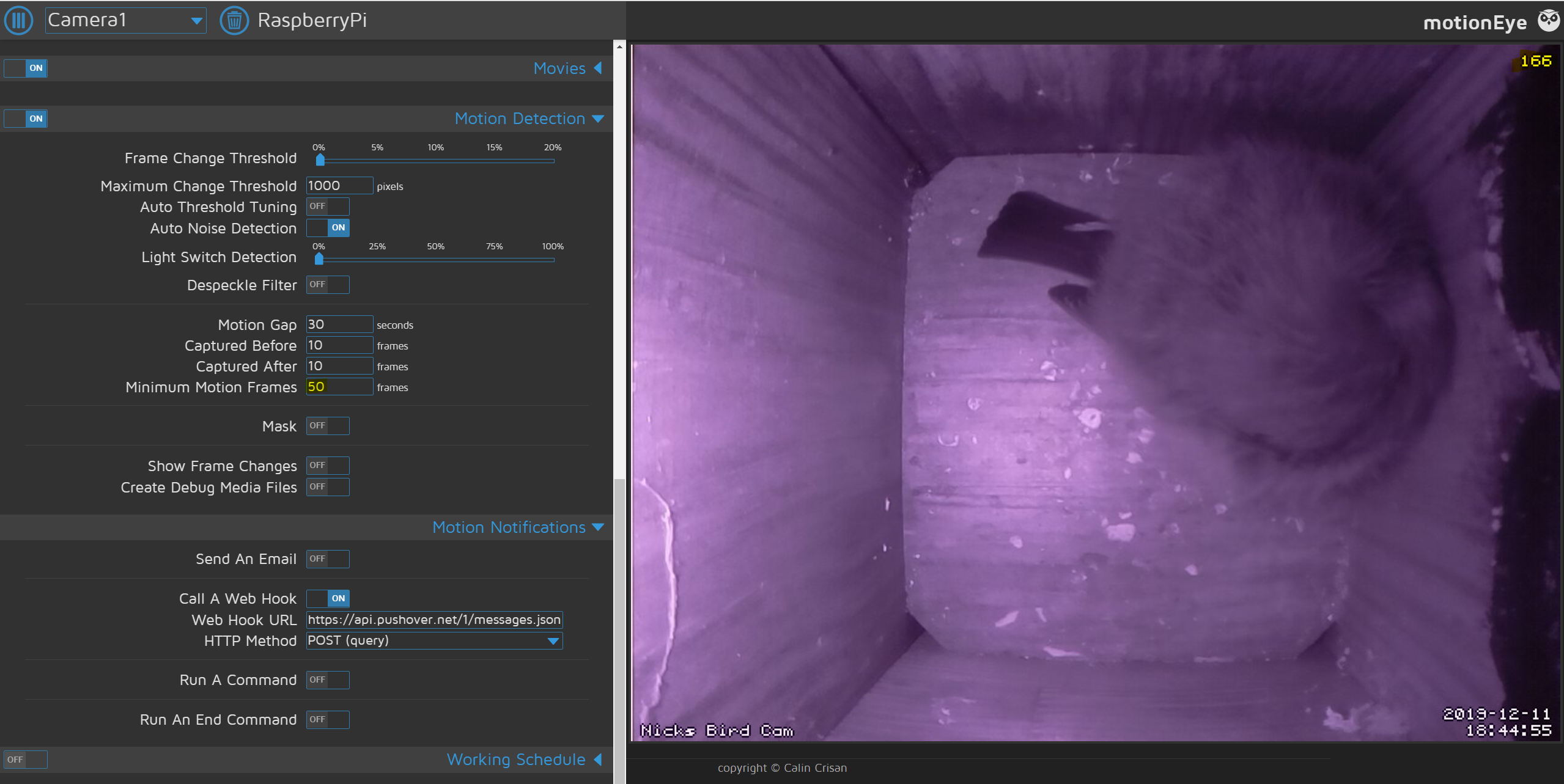Expand the Movies section

pyautogui.click(x=568, y=68)
